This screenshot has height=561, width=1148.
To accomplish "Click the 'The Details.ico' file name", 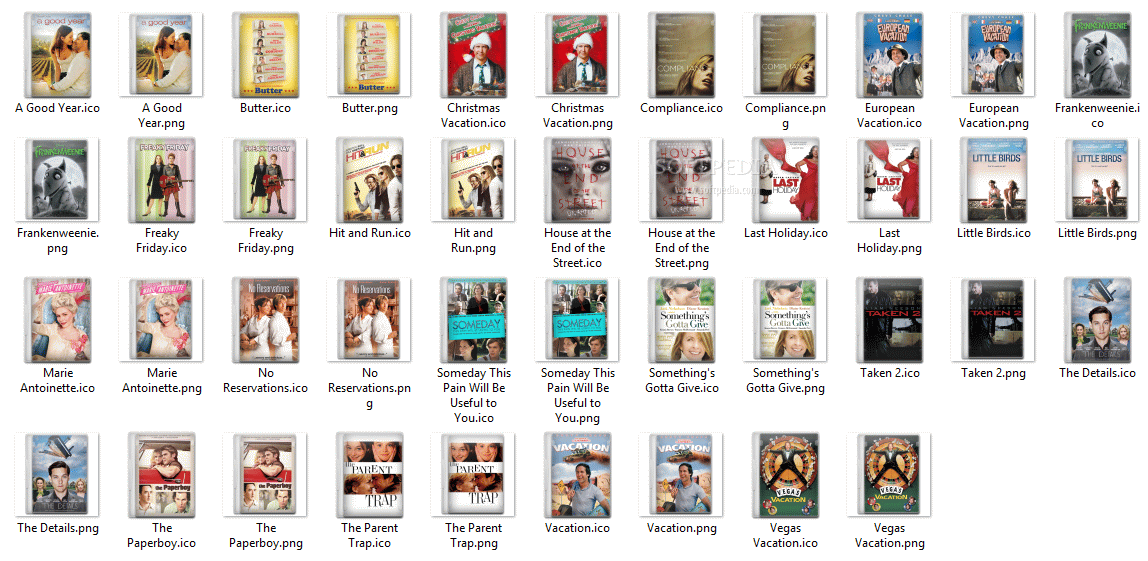I will pyautogui.click(x=1097, y=373).
